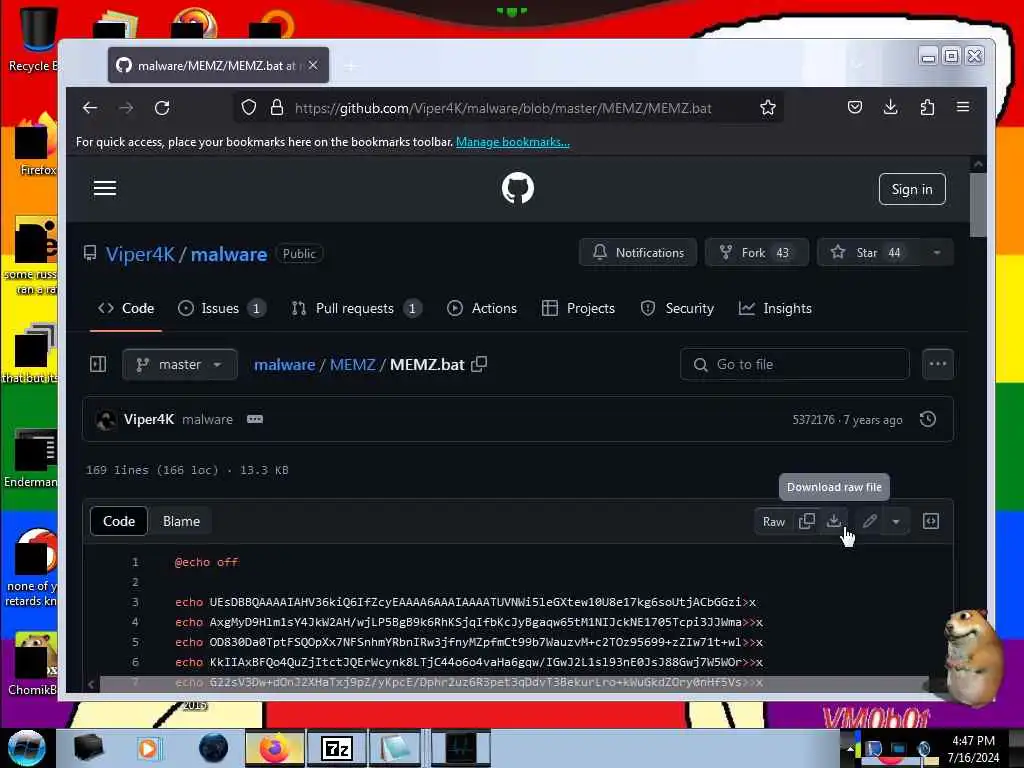
Task: Click the code horizontal scrollbar
Action: tap(514, 684)
